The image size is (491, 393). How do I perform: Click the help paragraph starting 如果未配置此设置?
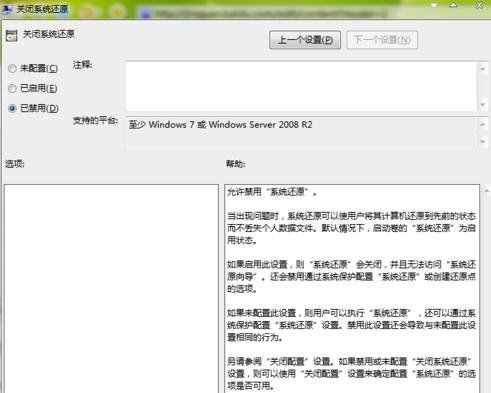351,325
